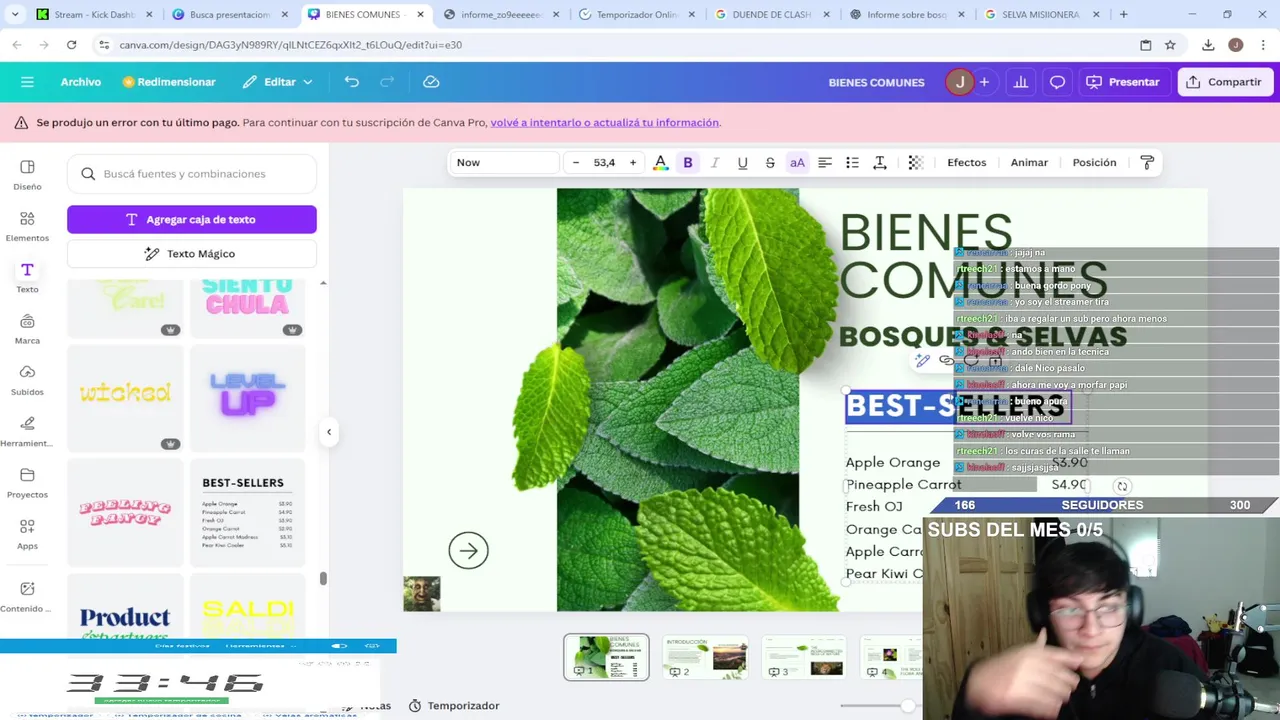This screenshot has height=720, width=1280.
Task: Toggle uppercase aA formatting
Action: [797, 163]
